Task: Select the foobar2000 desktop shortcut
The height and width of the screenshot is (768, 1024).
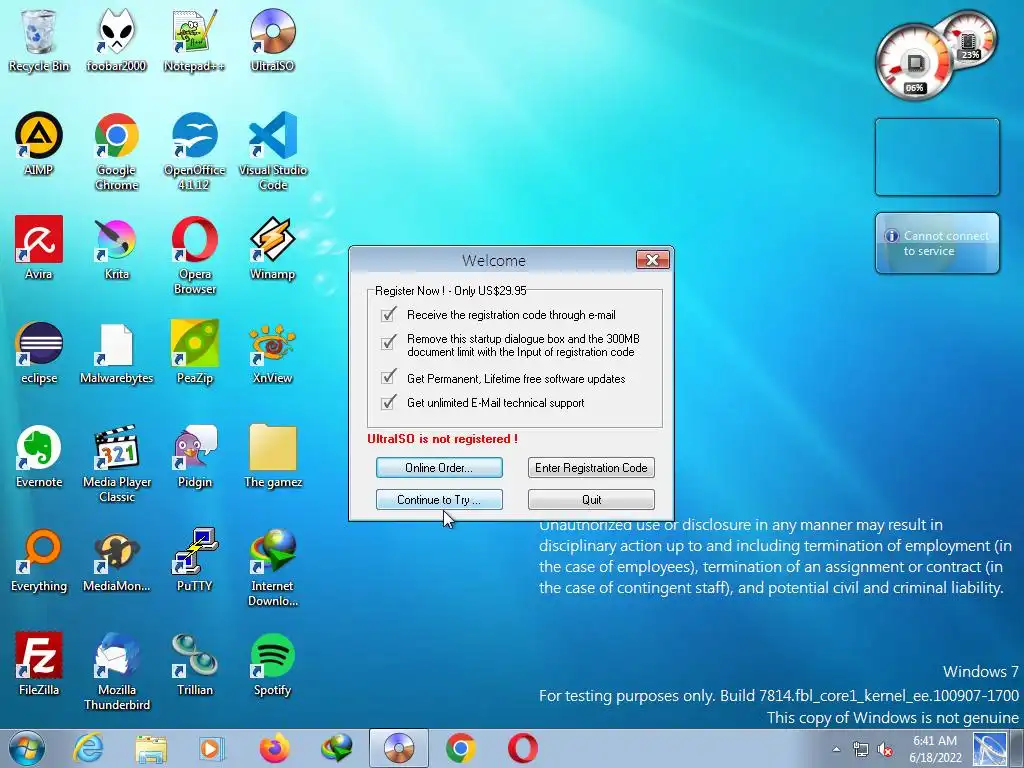Action: tap(116, 41)
